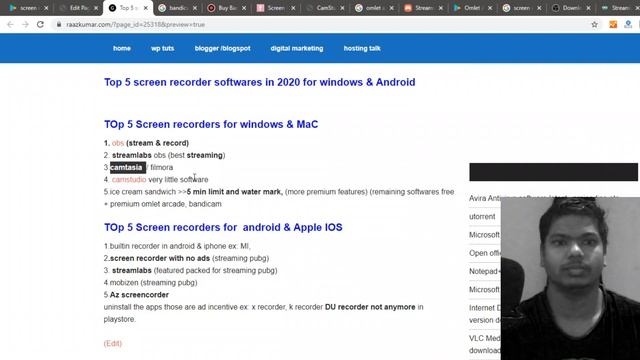Close the 'Top 5 s' active tab
The width and height of the screenshot is (640, 360).
pyautogui.click(x=145, y=8)
